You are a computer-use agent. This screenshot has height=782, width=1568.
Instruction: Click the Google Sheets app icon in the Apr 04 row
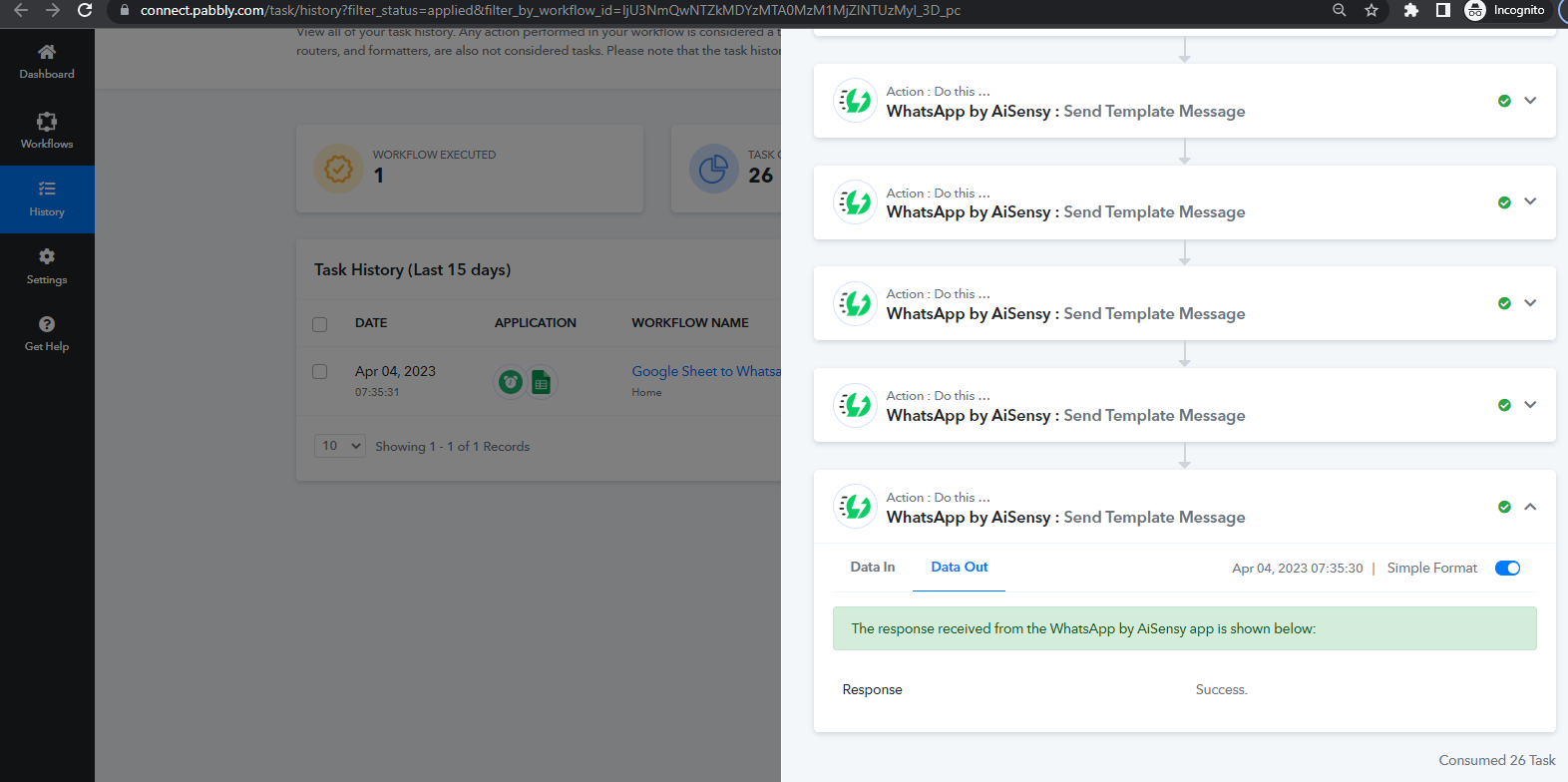pyautogui.click(x=541, y=381)
